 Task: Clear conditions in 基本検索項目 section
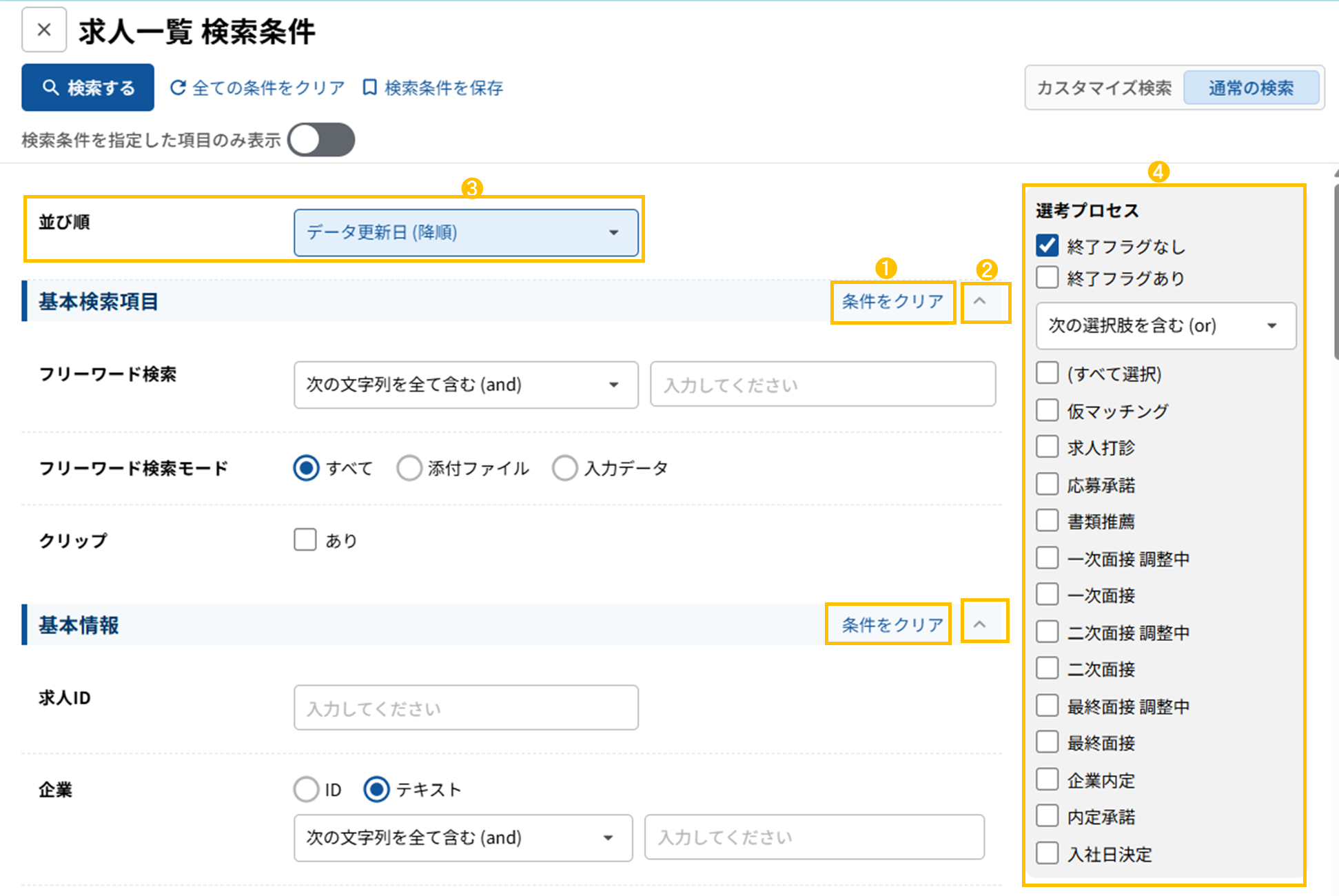(892, 301)
